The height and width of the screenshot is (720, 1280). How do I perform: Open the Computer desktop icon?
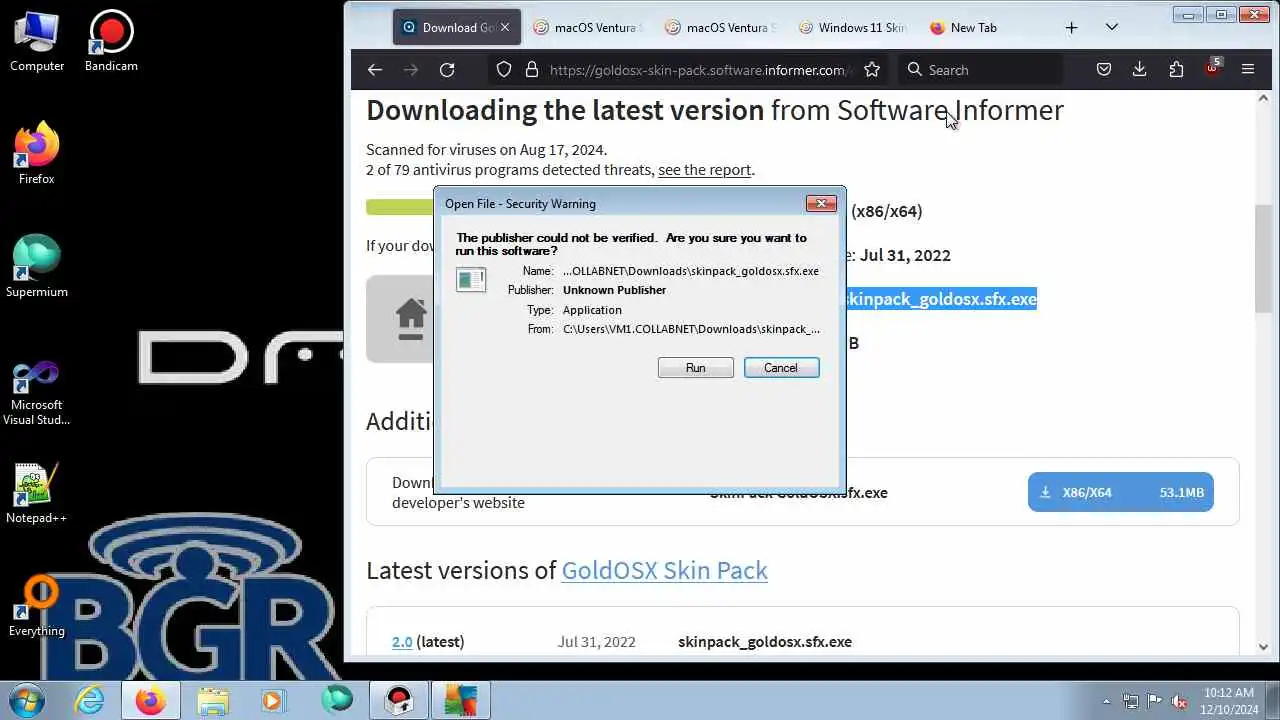coord(37,41)
